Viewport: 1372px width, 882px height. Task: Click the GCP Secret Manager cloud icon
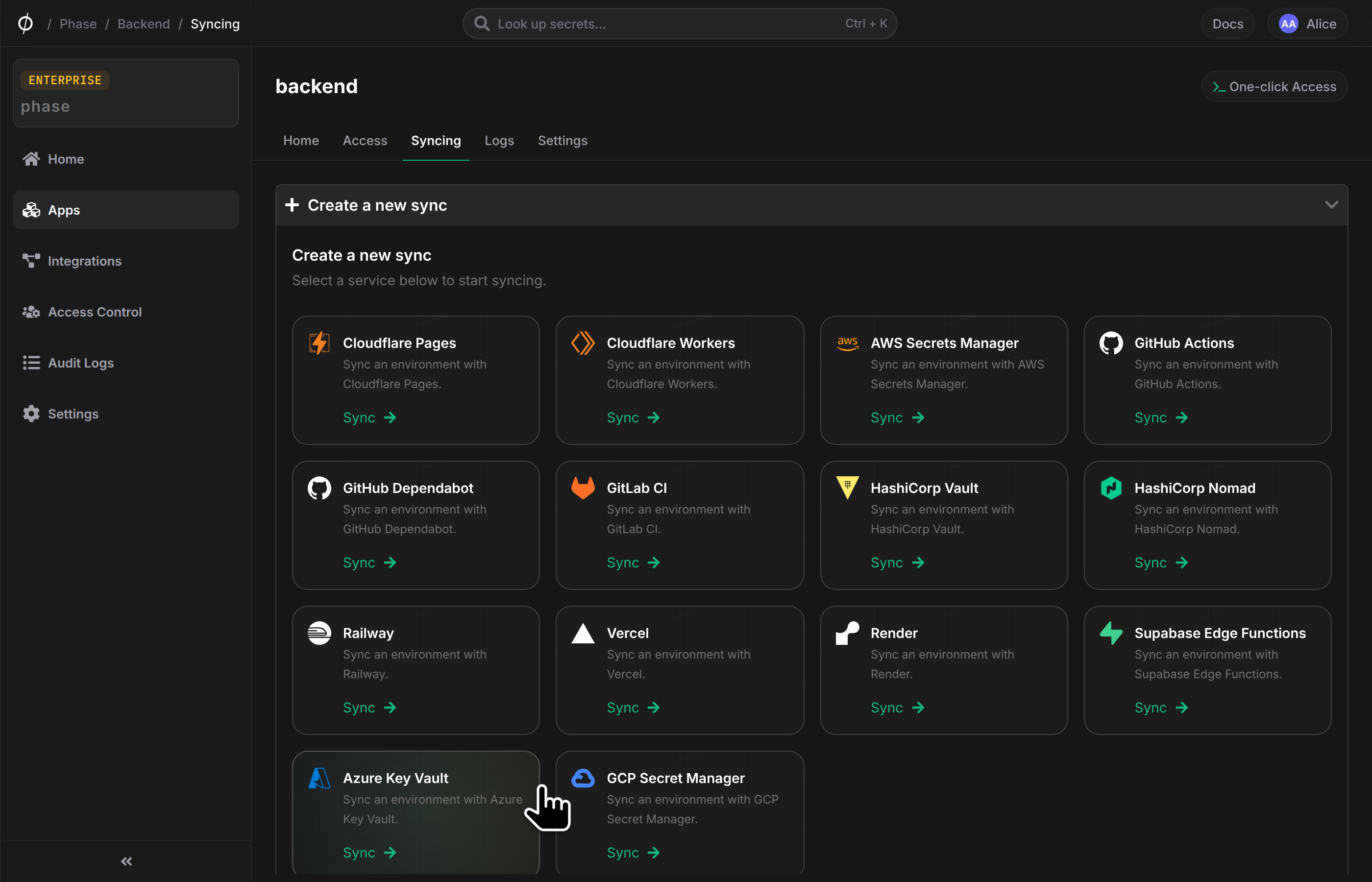583,778
